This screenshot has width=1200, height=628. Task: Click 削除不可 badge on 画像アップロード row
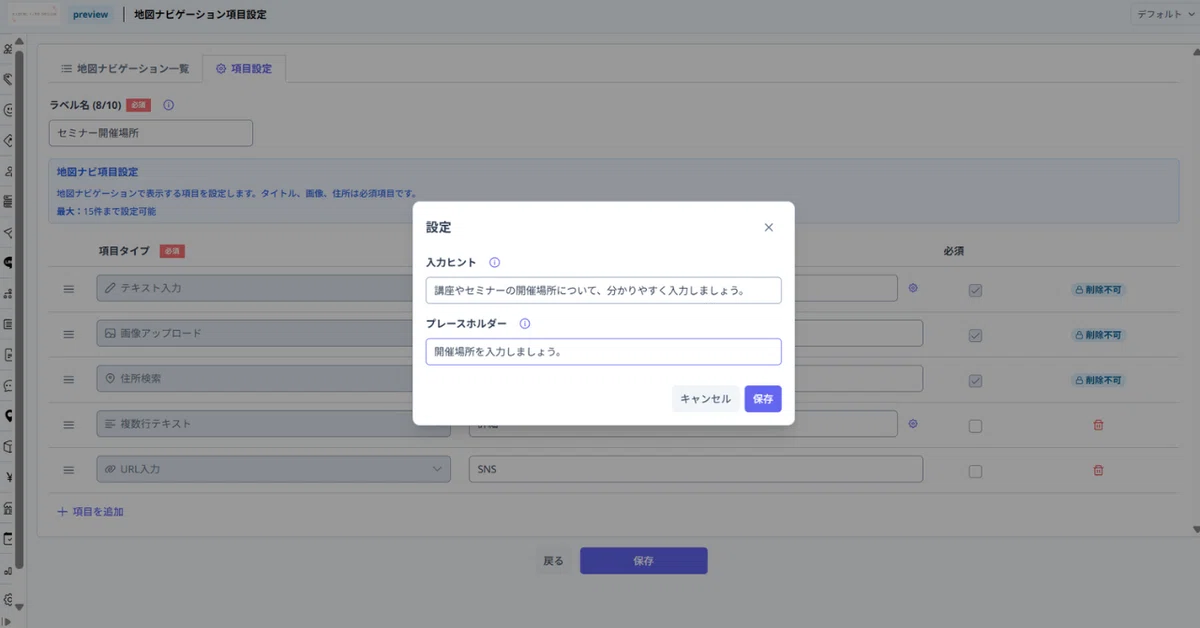click(1098, 335)
